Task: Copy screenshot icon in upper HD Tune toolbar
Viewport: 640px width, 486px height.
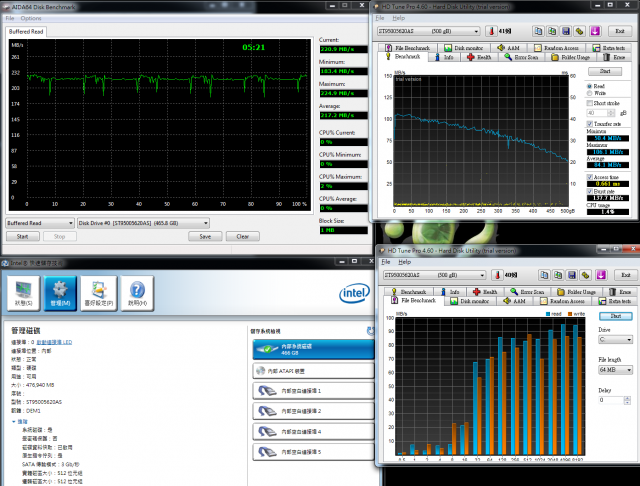Action: [x=552, y=31]
